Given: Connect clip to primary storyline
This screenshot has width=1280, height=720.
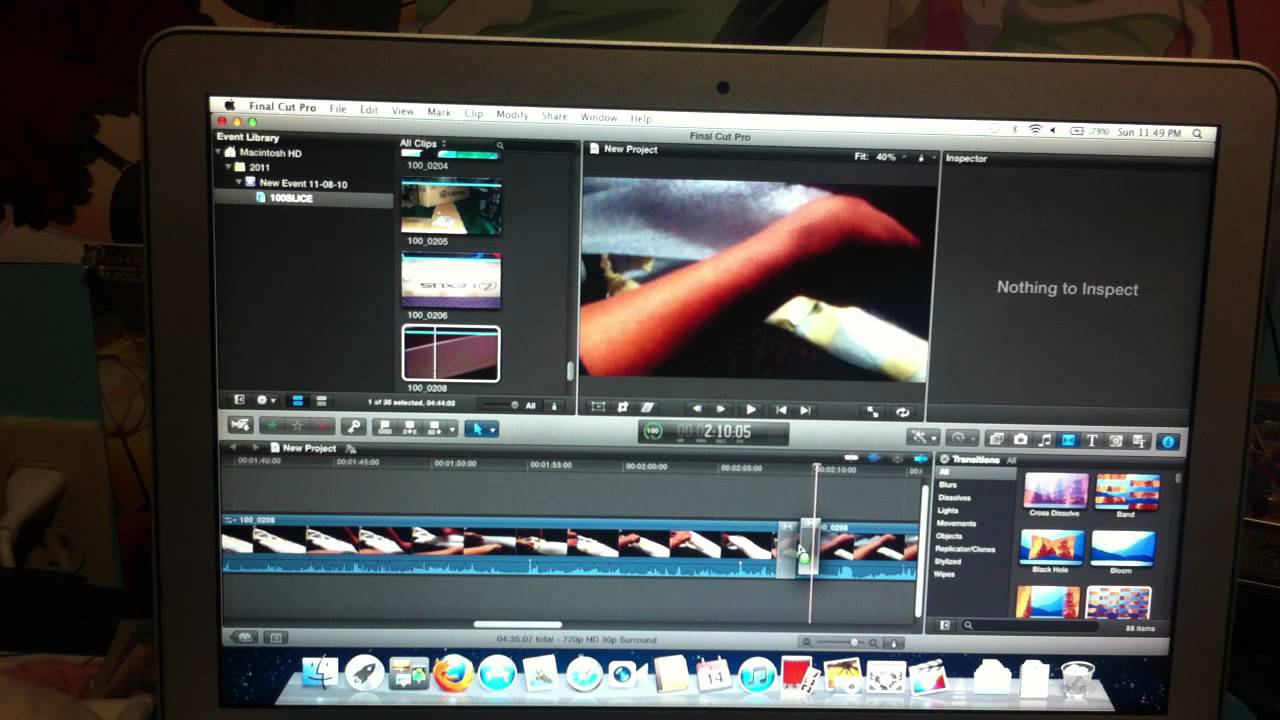Looking at the screenshot, I should pyautogui.click(x=384, y=427).
